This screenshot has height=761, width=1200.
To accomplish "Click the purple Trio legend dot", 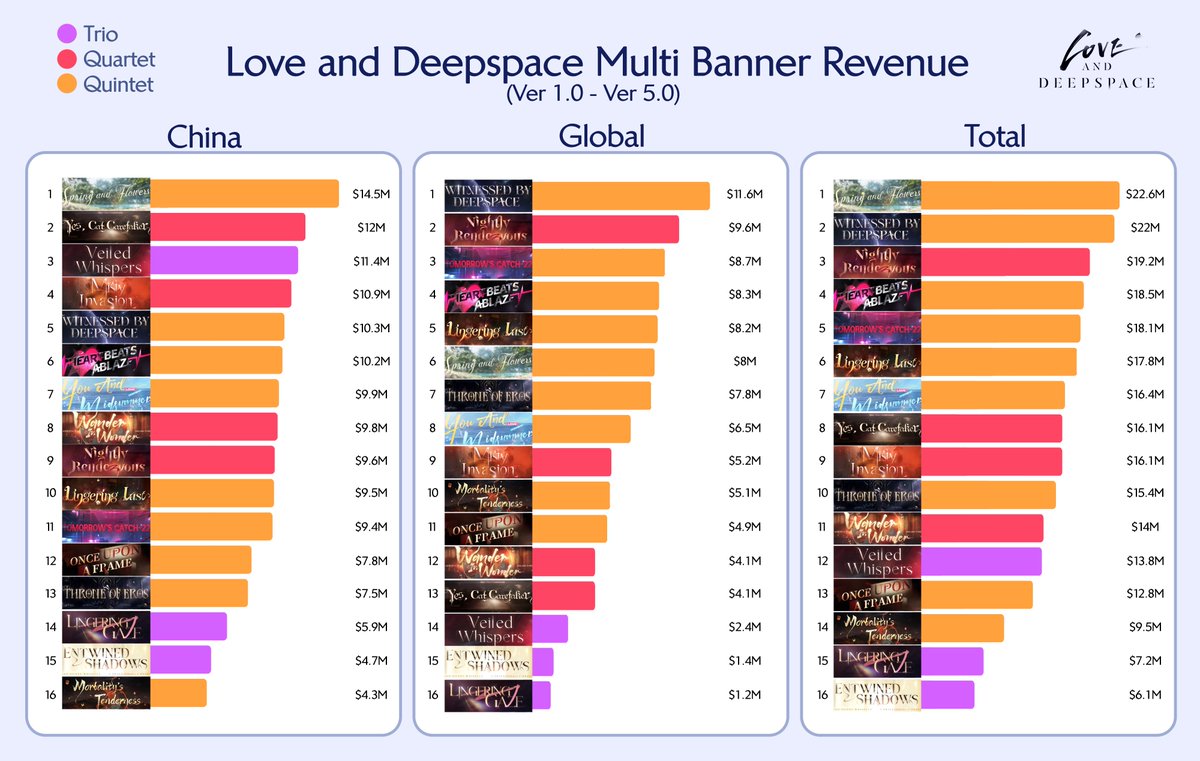I will (x=69, y=35).
